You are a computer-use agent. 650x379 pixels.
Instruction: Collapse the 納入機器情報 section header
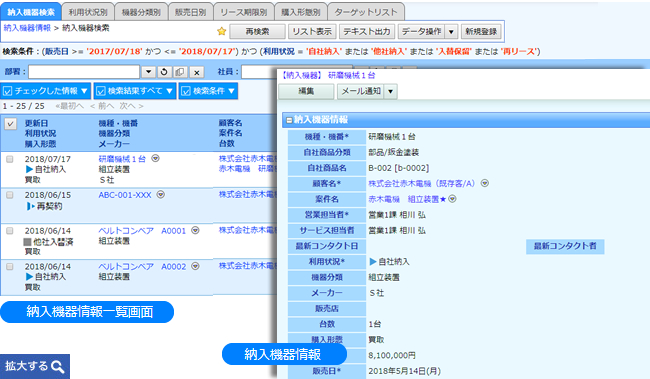(x=289, y=120)
